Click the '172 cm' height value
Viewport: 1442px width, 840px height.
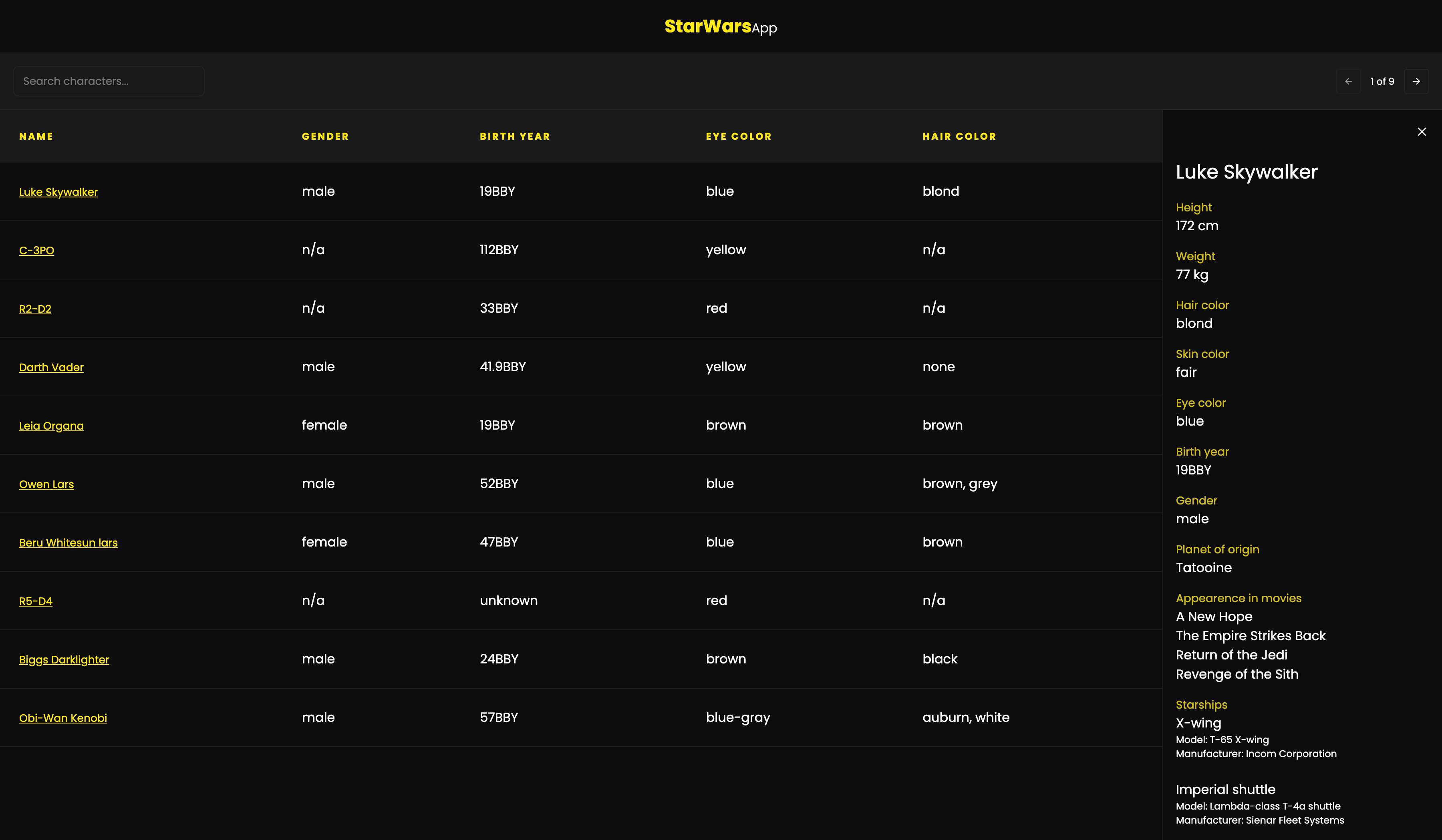click(1196, 226)
